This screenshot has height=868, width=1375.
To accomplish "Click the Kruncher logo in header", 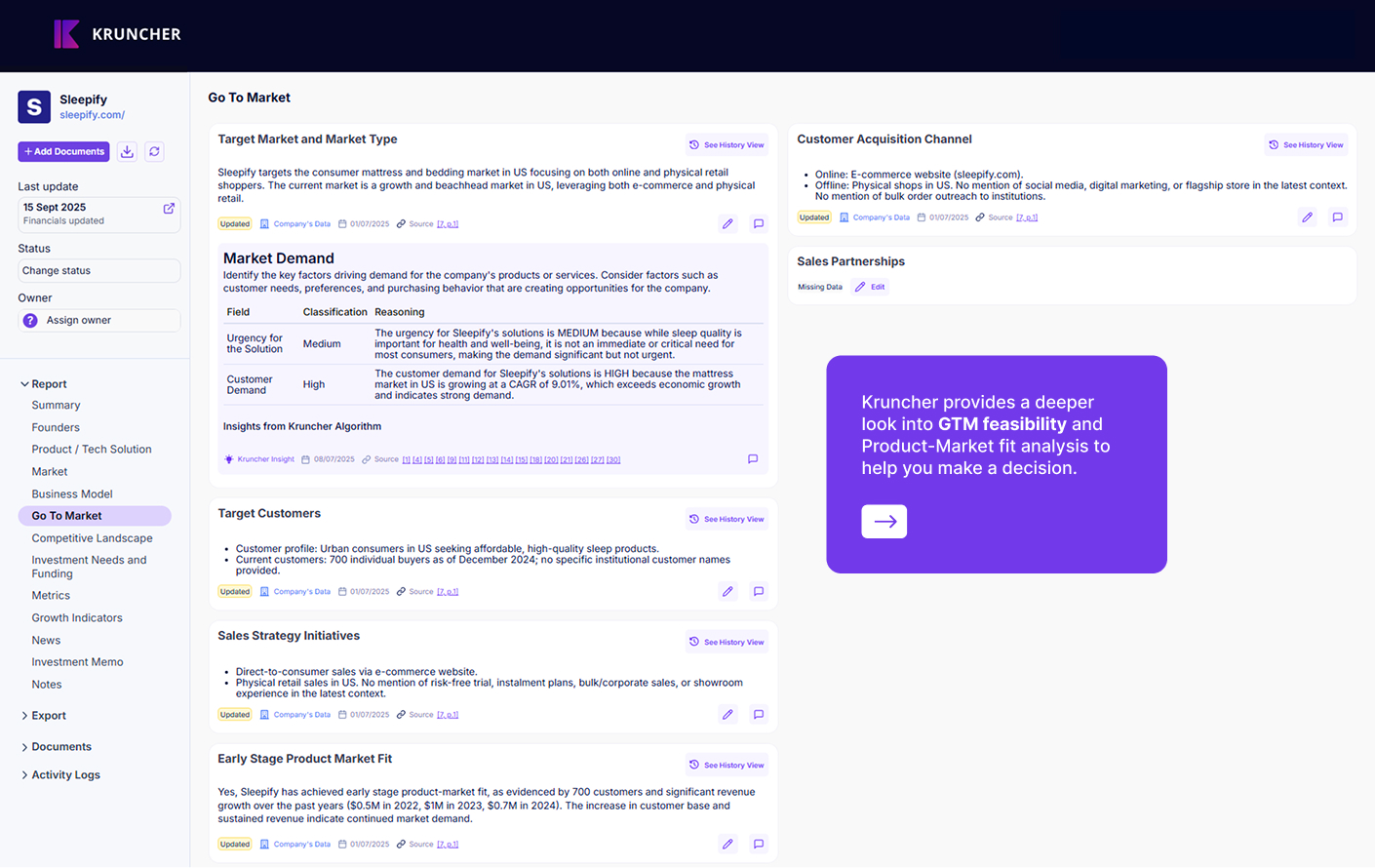I will [x=117, y=34].
